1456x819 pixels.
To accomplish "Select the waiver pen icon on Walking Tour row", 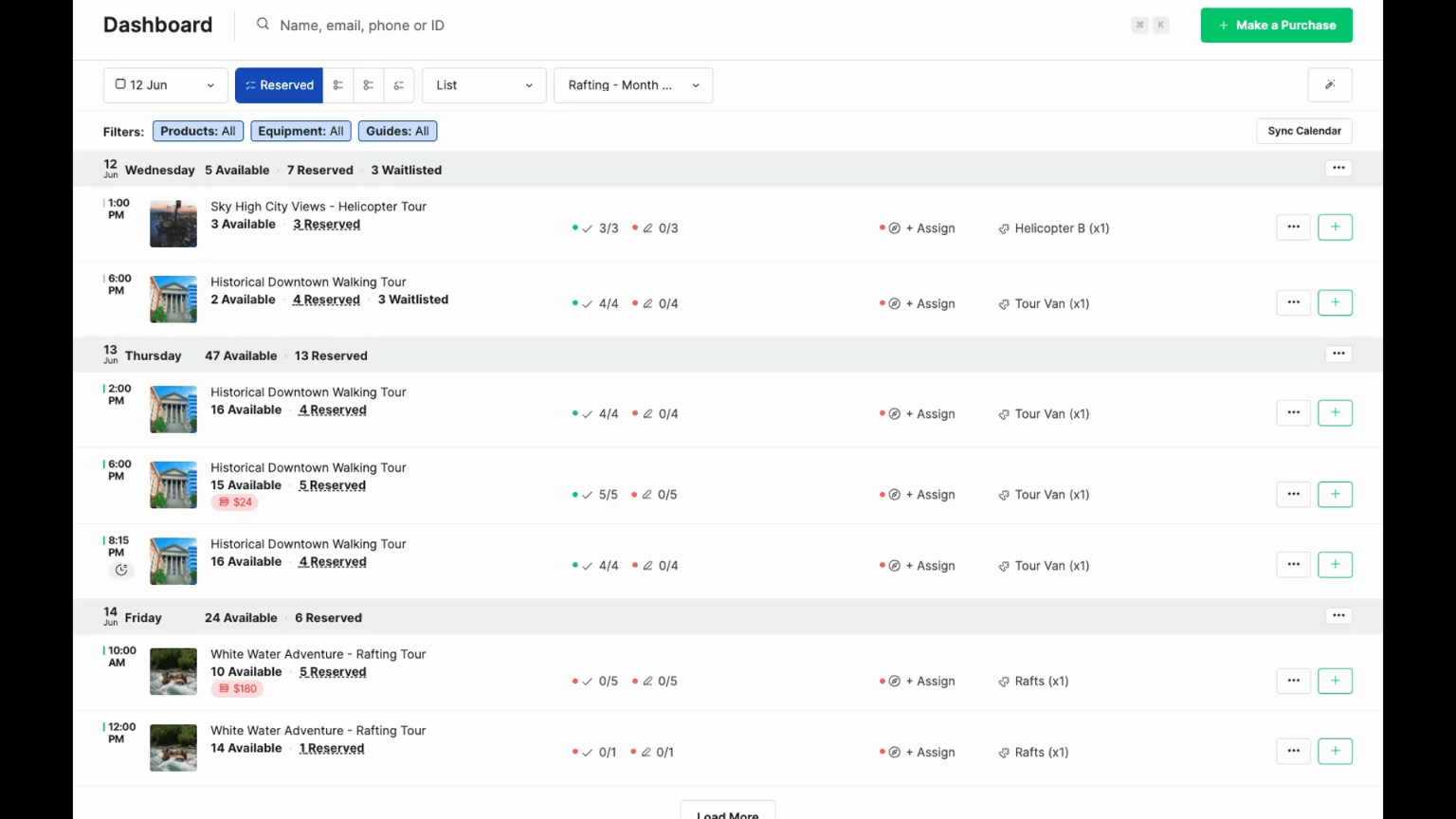I will [x=646, y=303].
